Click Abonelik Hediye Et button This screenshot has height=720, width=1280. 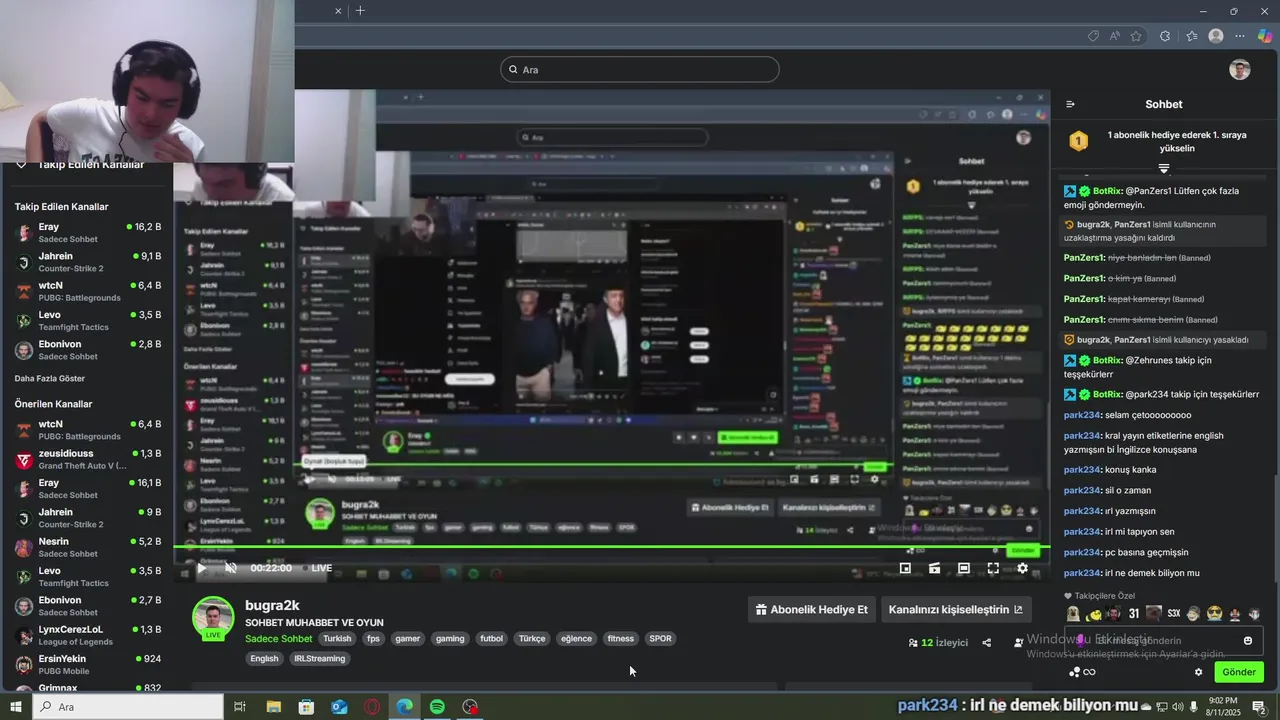click(811, 610)
